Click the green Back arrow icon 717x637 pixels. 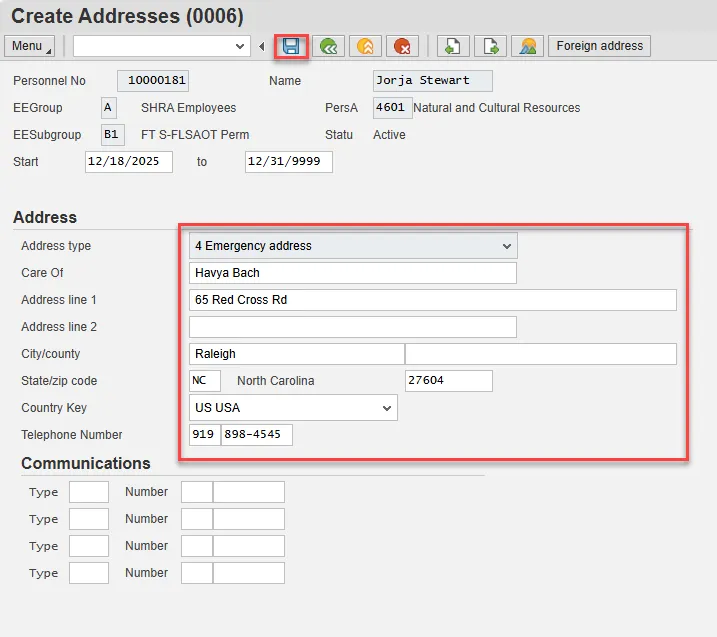[327, 46]
